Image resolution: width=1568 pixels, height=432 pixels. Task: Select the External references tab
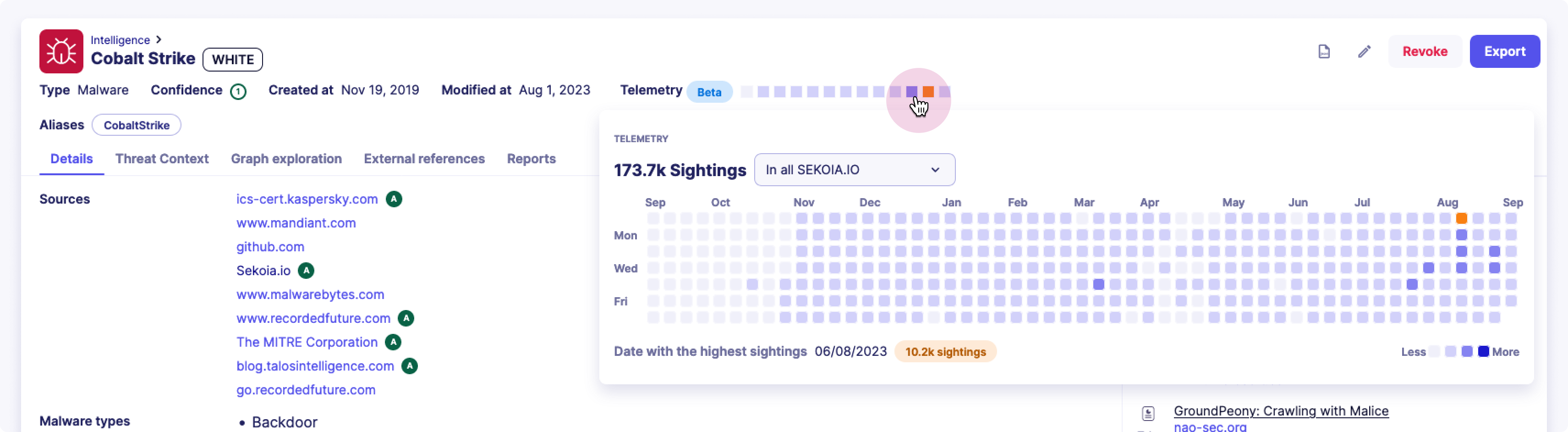point(424,158)
